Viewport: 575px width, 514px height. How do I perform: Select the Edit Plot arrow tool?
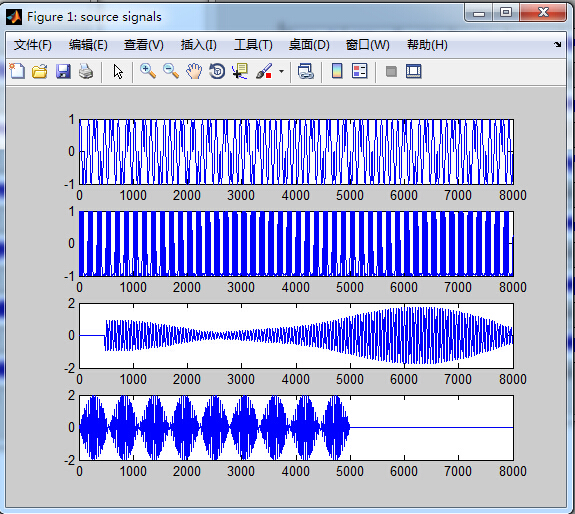118,71
